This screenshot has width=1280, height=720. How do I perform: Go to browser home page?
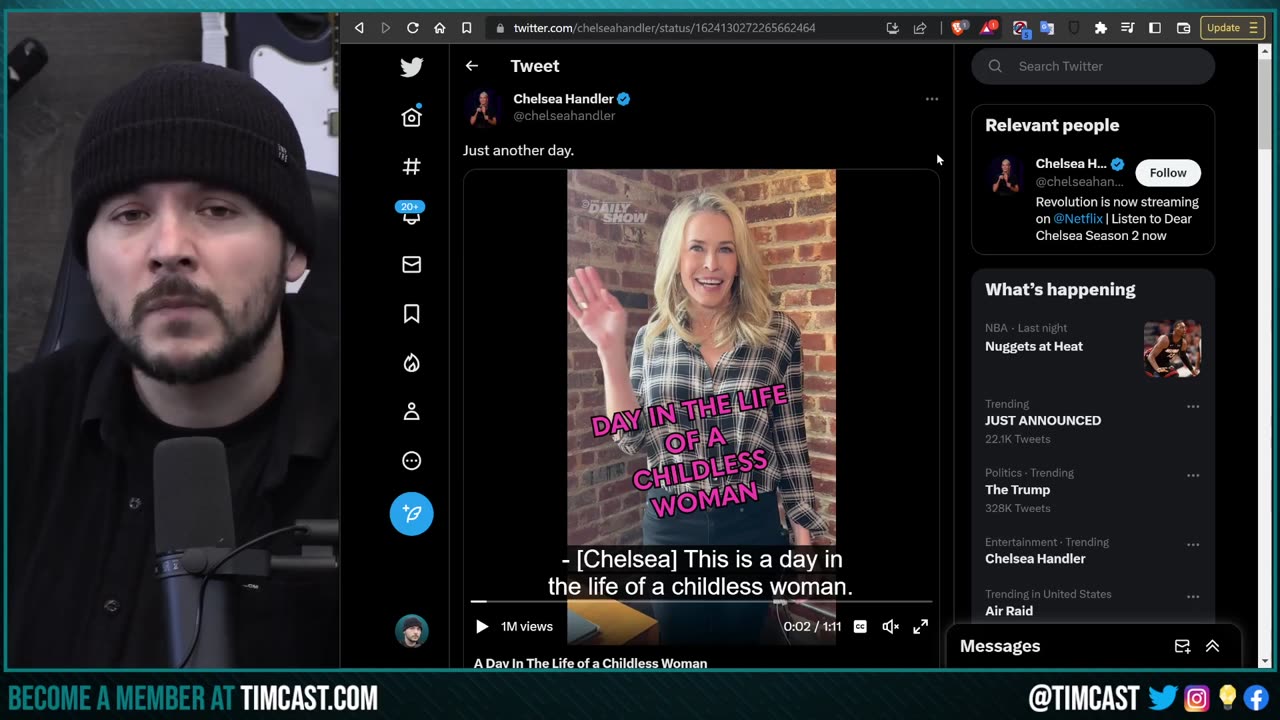pyautogui.click(x=439, y=28)
